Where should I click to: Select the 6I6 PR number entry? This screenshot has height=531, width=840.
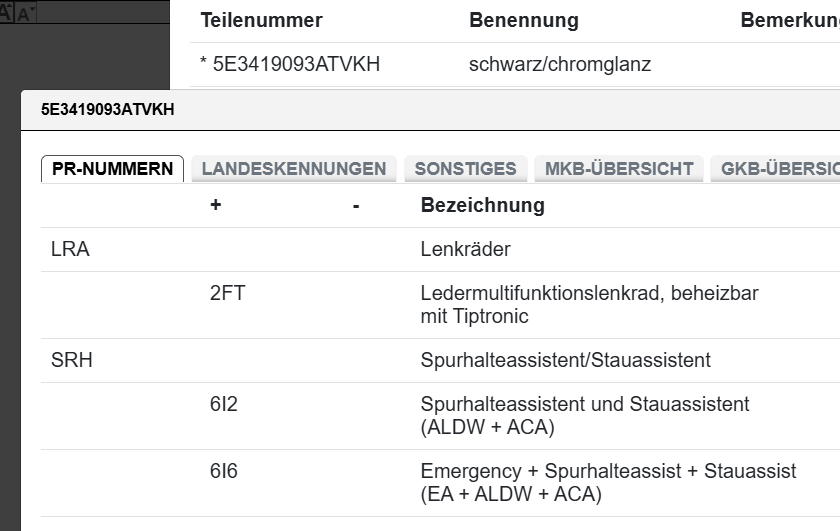pyautogui.click(x=224, y=471)
